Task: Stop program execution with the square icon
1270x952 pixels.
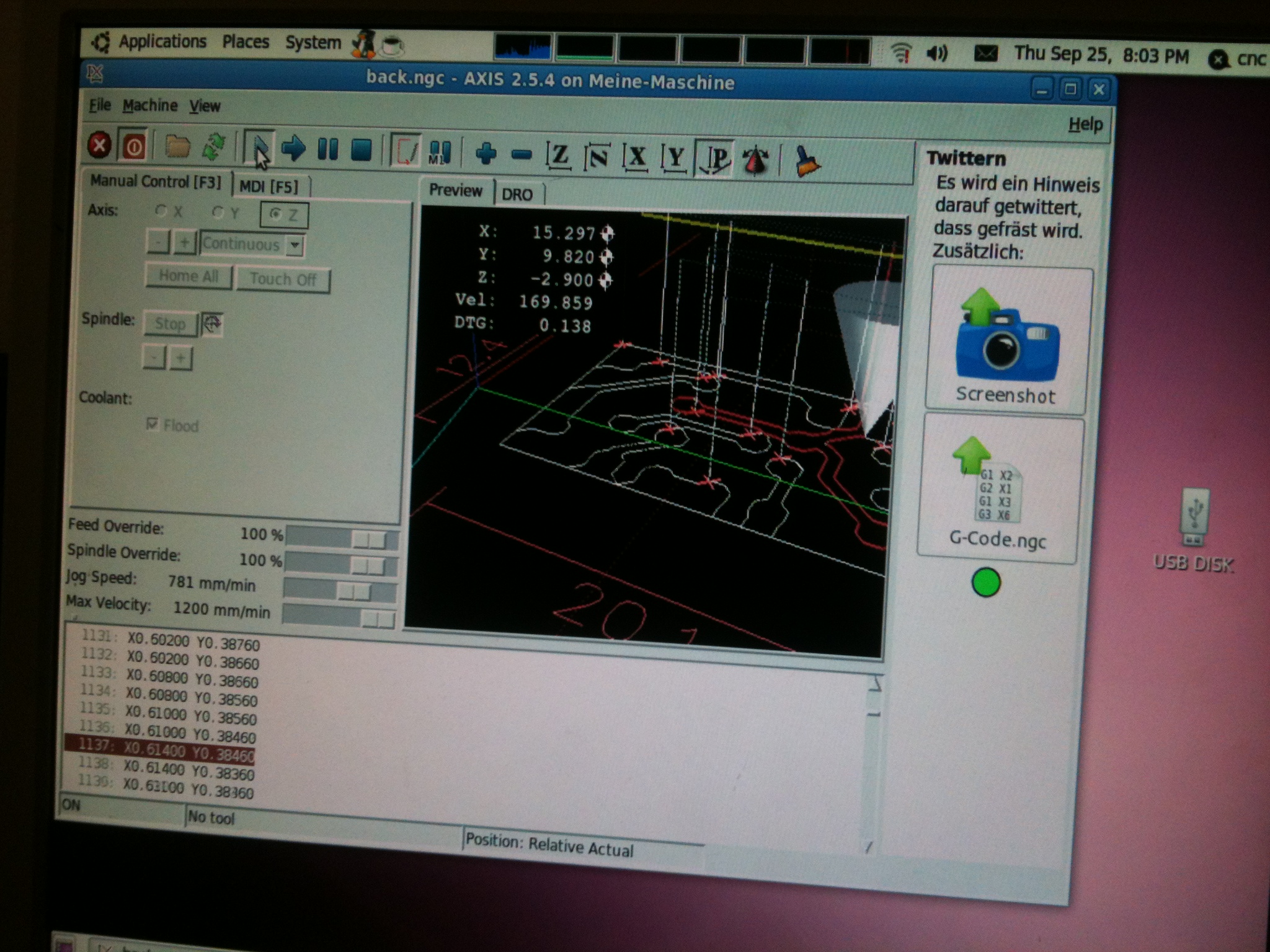Action: [362, 150]
